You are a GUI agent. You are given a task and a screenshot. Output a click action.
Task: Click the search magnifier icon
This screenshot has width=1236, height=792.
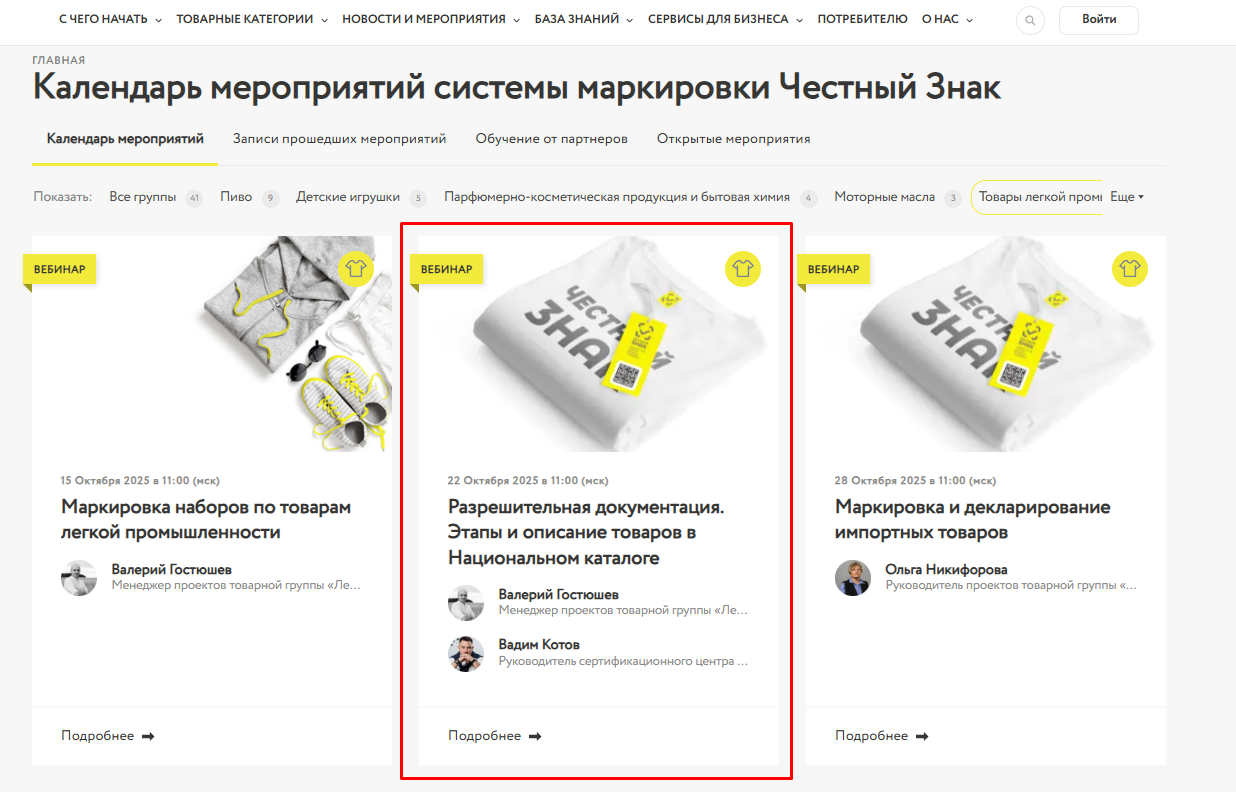[x=1030, y=20]
